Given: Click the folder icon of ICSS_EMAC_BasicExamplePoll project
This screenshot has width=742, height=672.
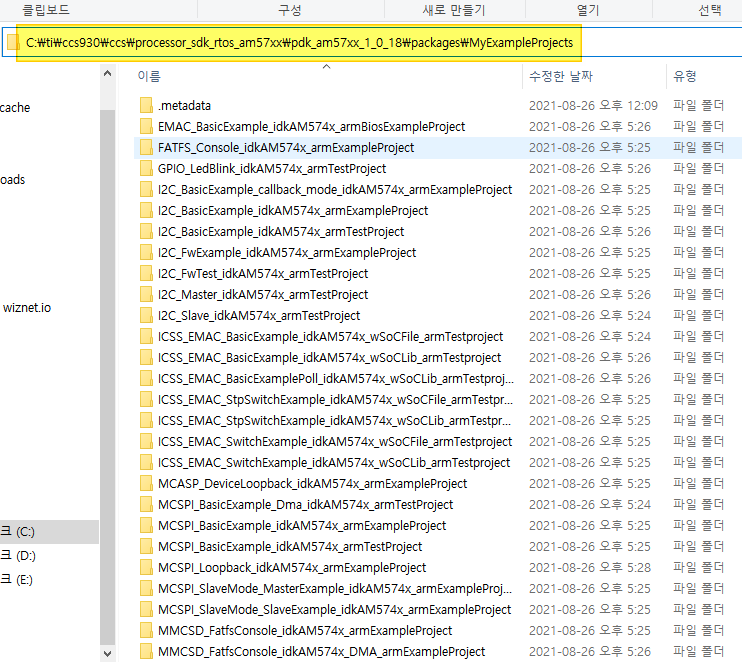Looking at the screenshot, I should coord(146,378).
